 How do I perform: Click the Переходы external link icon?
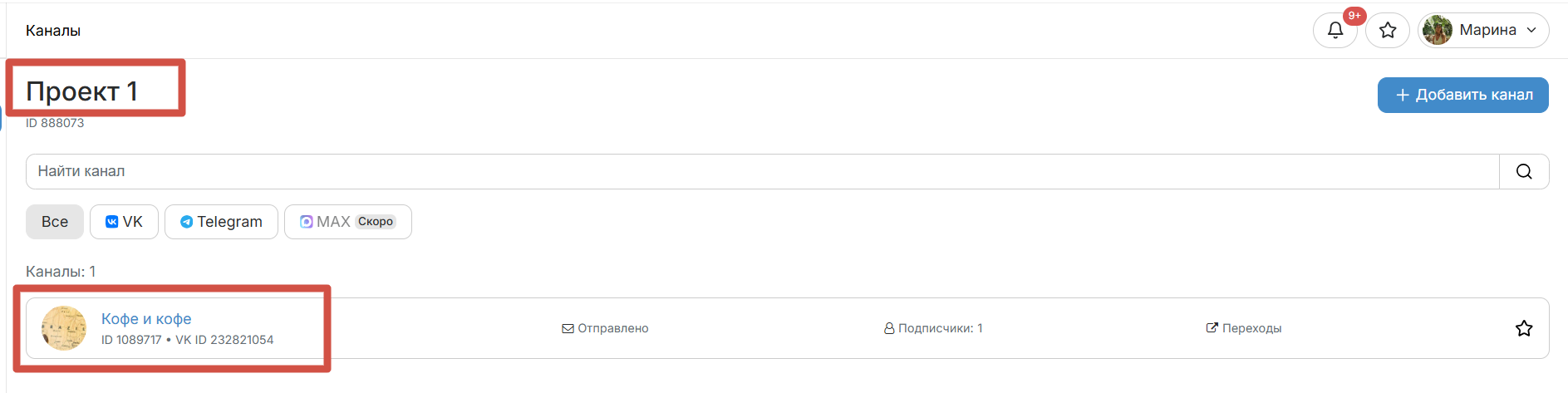tap(1212, 328)
